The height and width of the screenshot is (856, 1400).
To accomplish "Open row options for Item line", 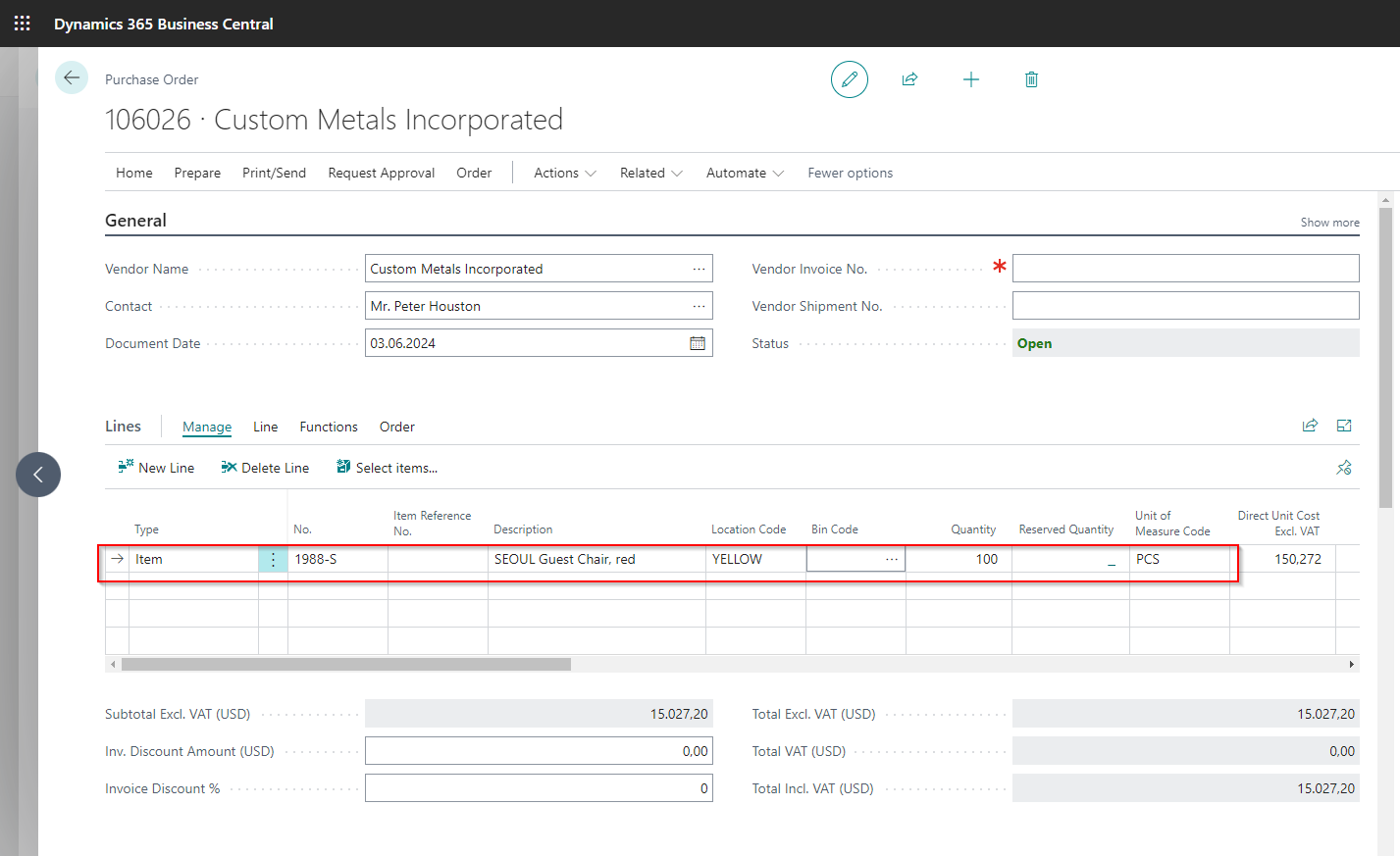I will tap(273, 559).
